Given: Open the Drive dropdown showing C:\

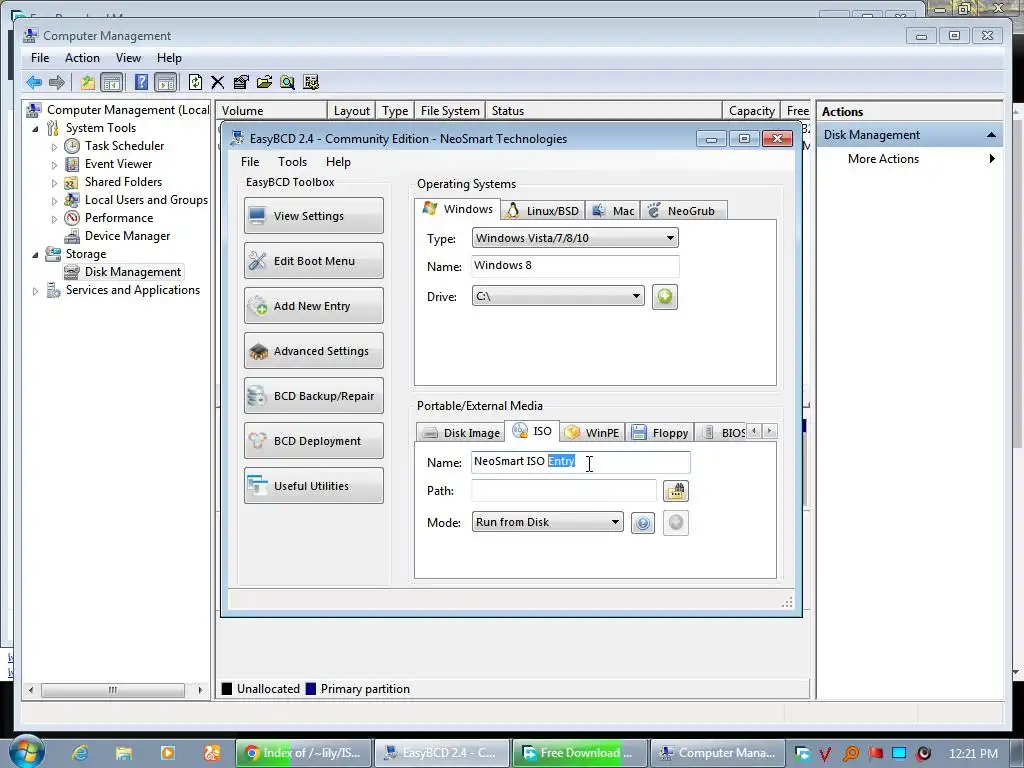Looking at the screenshot, I should (558, 296).
